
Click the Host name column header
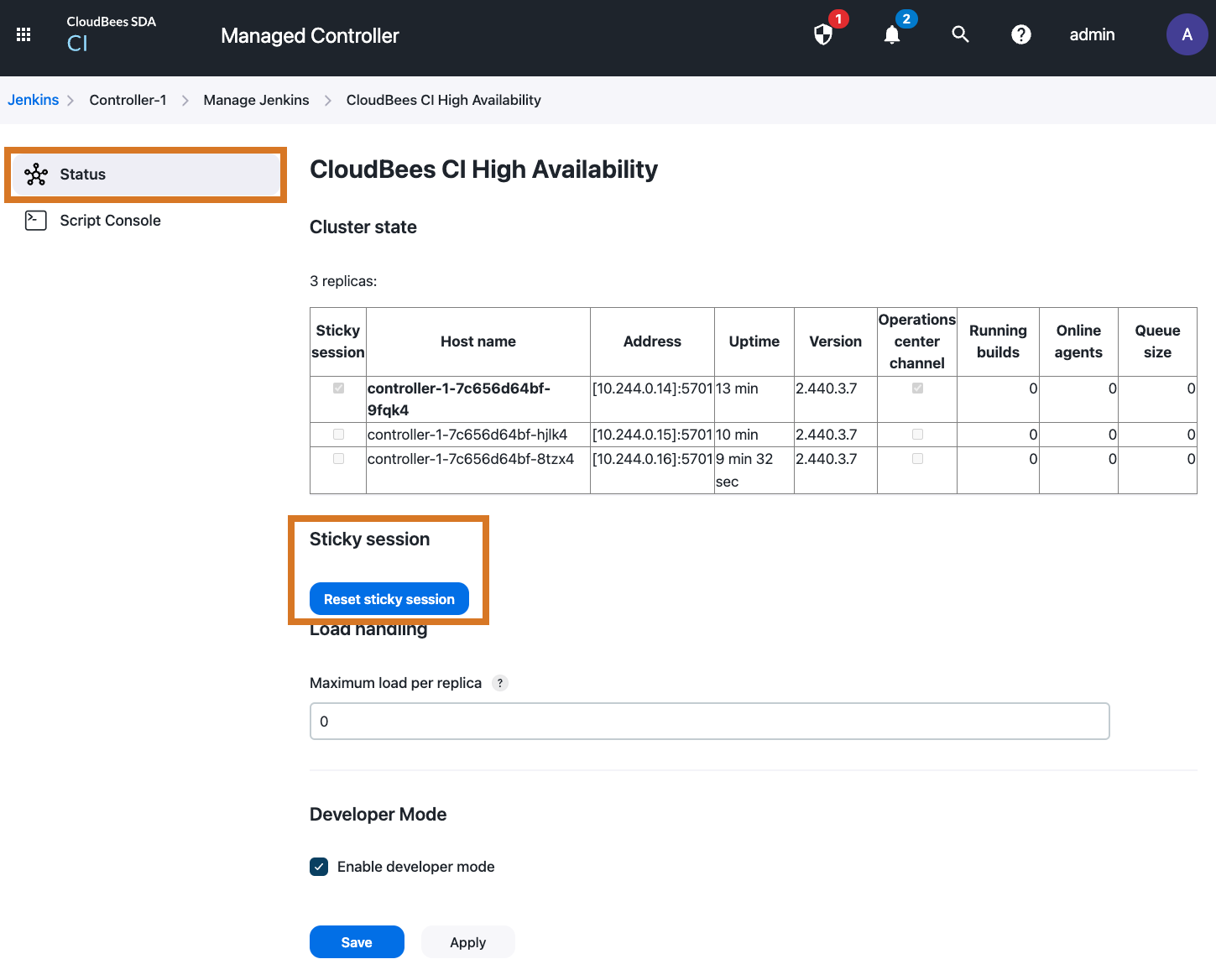[478, 341]
